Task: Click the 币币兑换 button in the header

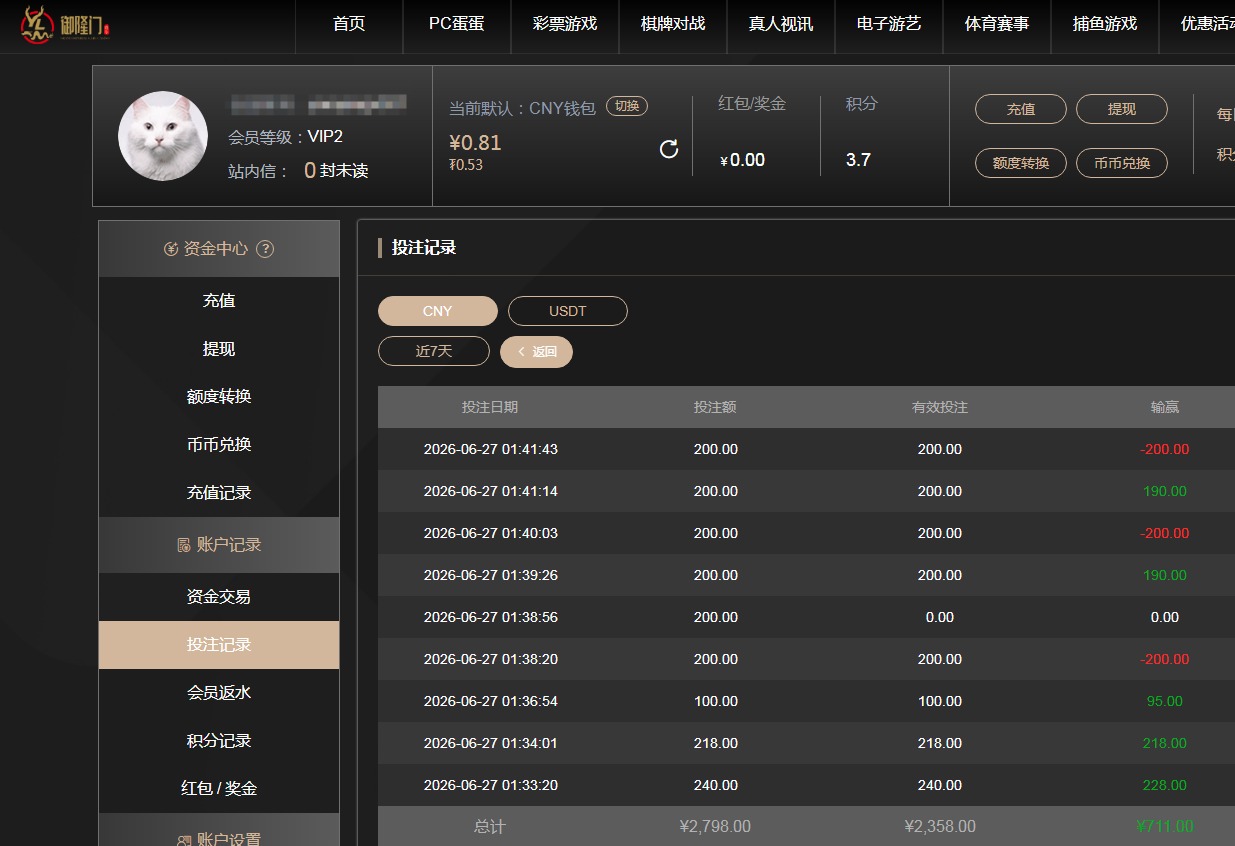Action: [x=1122, y=163]
